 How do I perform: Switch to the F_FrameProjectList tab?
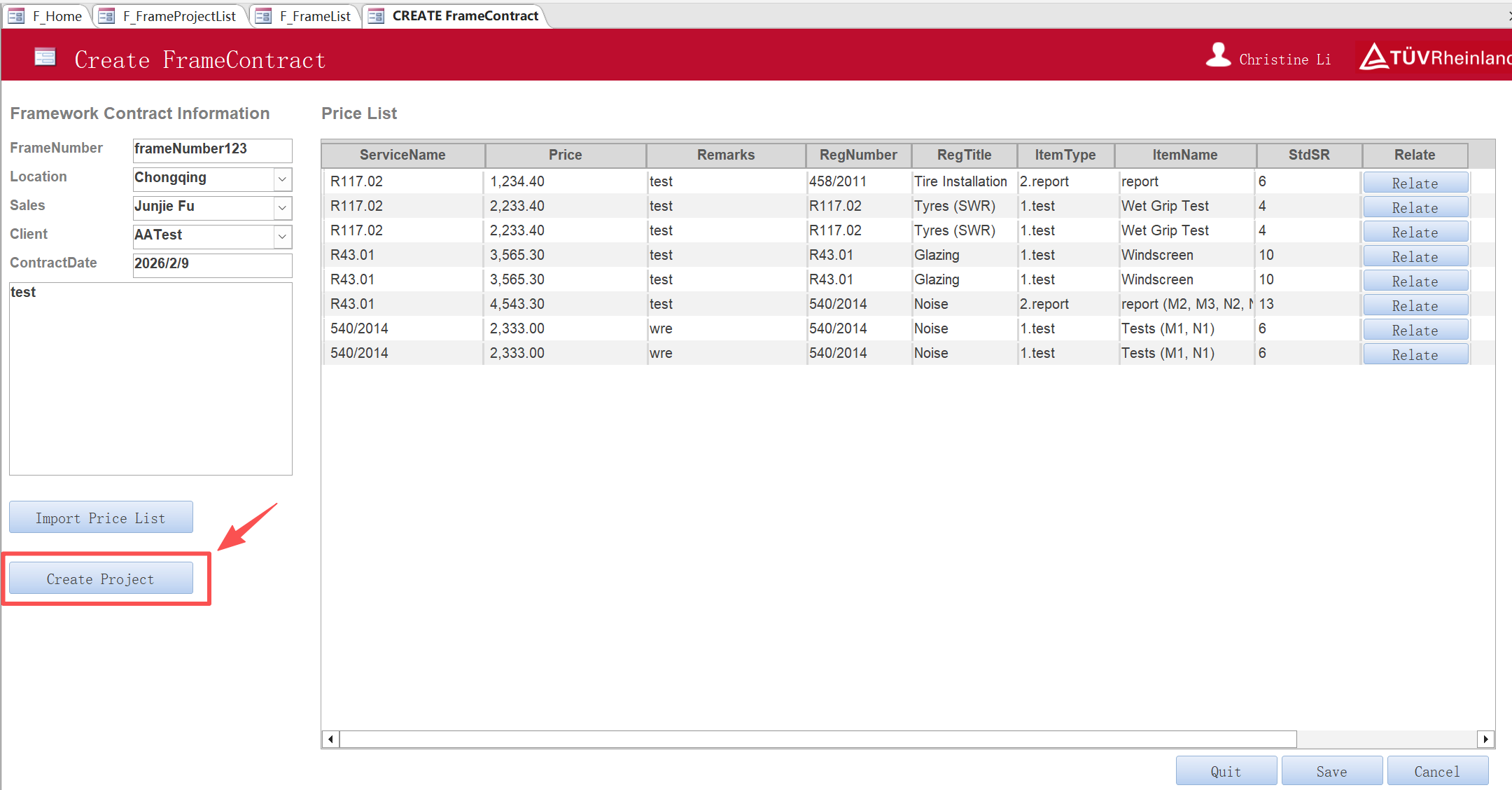tap(178, 16)
